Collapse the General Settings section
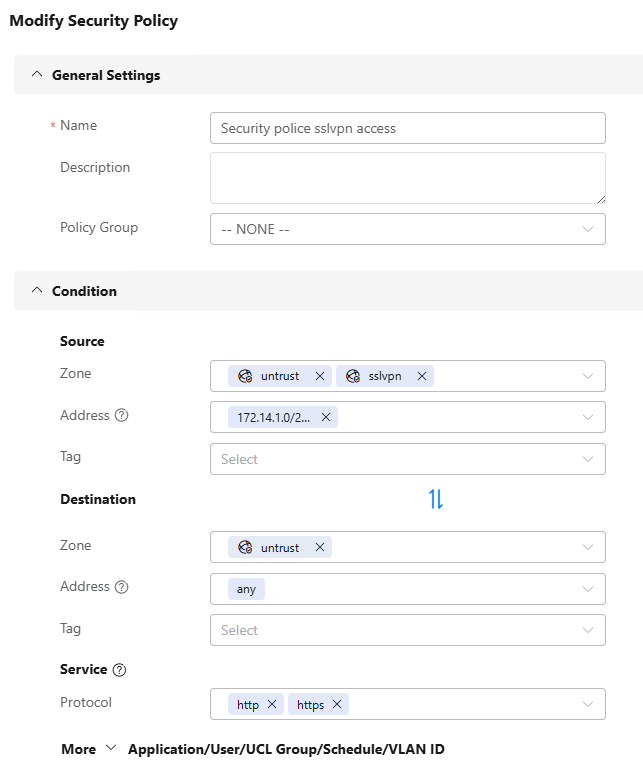The image size is (643, 768). [38, 75]
